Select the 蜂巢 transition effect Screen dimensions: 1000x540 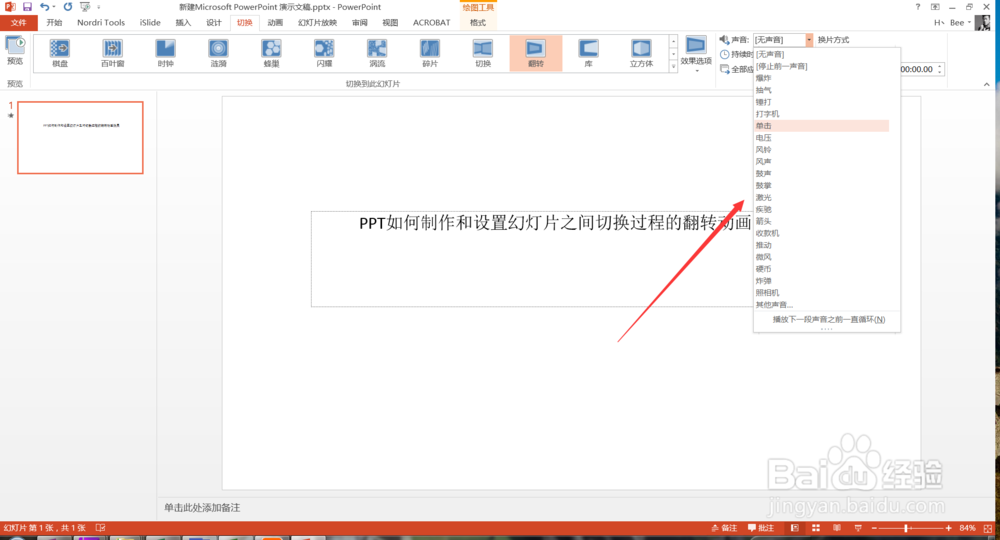coord(272,53)
